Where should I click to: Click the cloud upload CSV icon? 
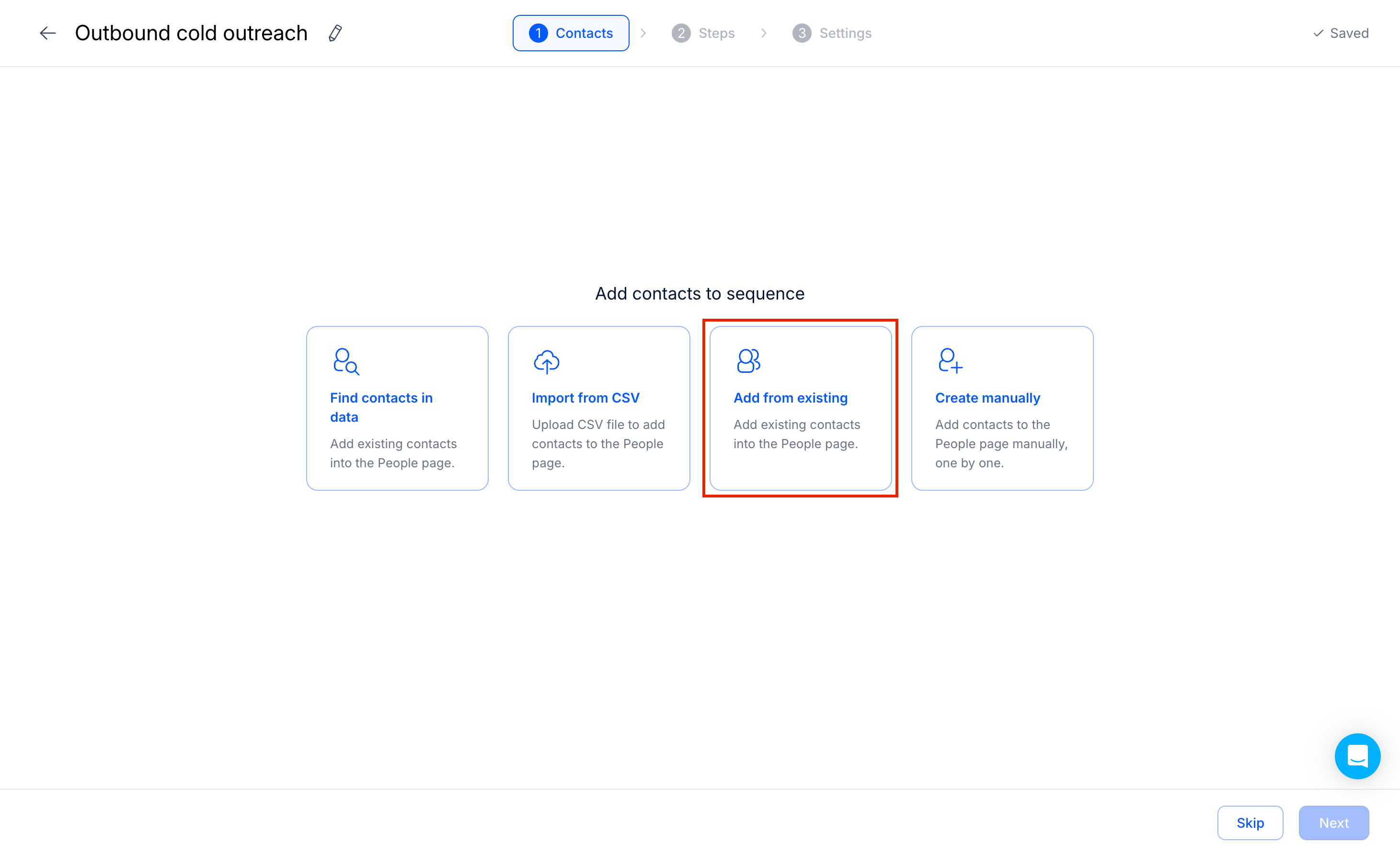point(547,361)
